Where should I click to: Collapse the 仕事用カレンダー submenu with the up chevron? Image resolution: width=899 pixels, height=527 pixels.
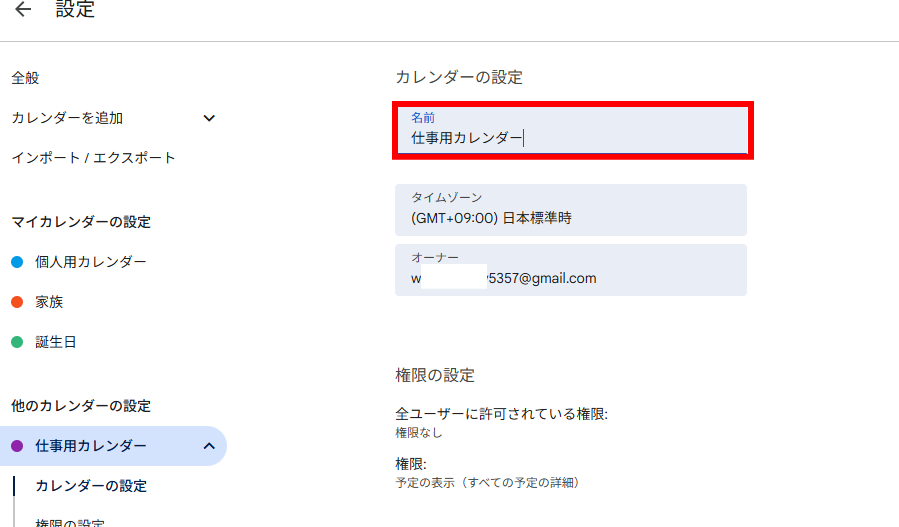(x=209, y=446)
